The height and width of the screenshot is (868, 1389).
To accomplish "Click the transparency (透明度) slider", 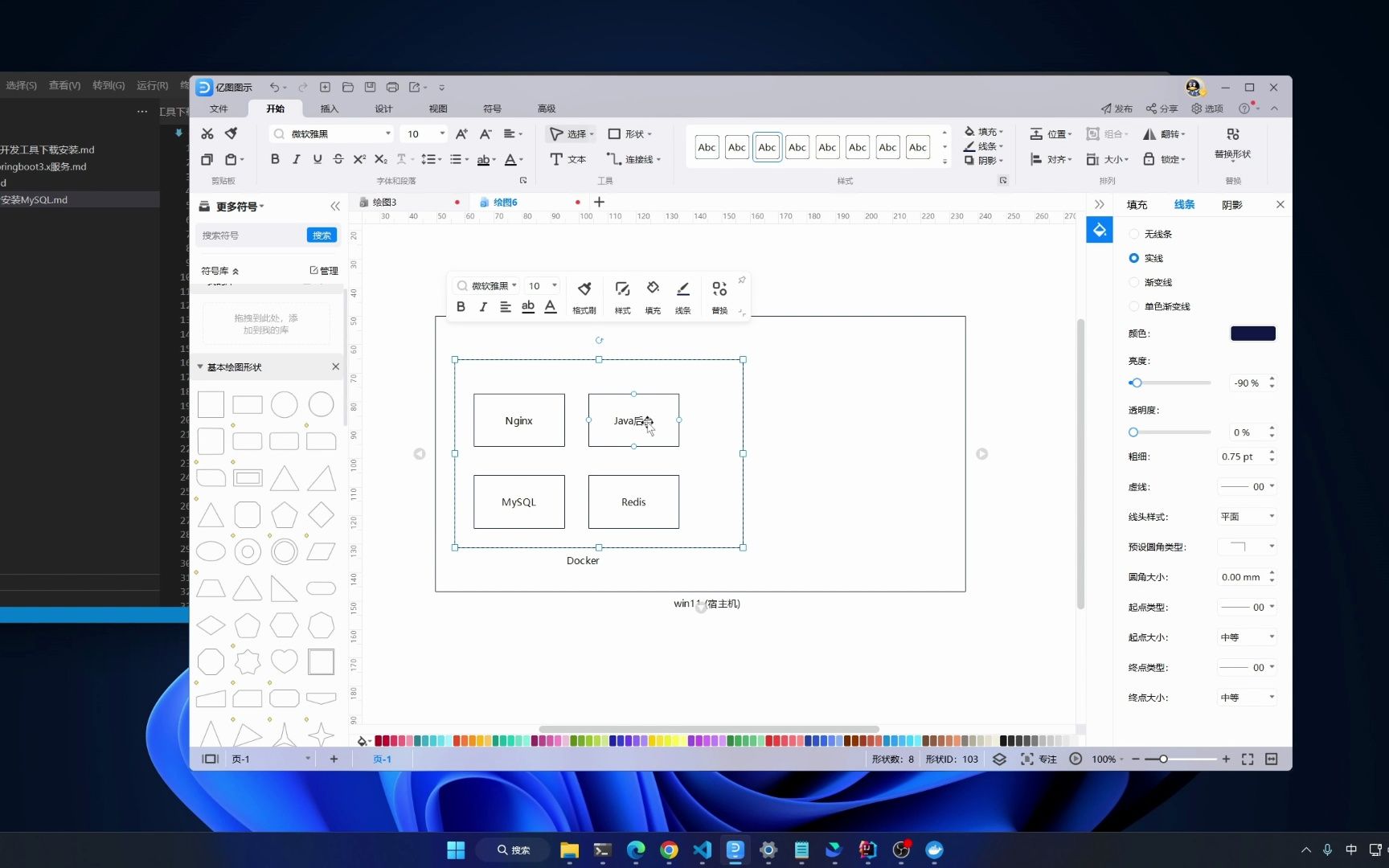I will [x=1171, y=432].
